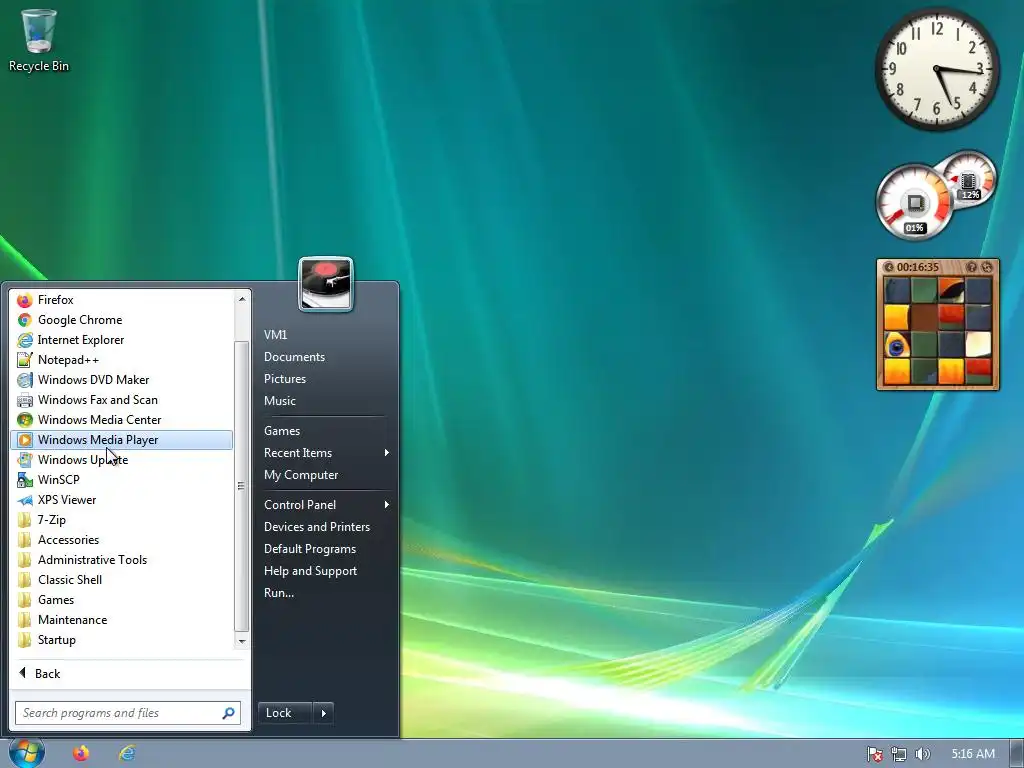Open Documents from Start menu
Image resolution: width=1024 pixels, height=768 pixels.
pyautogui.click(x=325, y=357)
